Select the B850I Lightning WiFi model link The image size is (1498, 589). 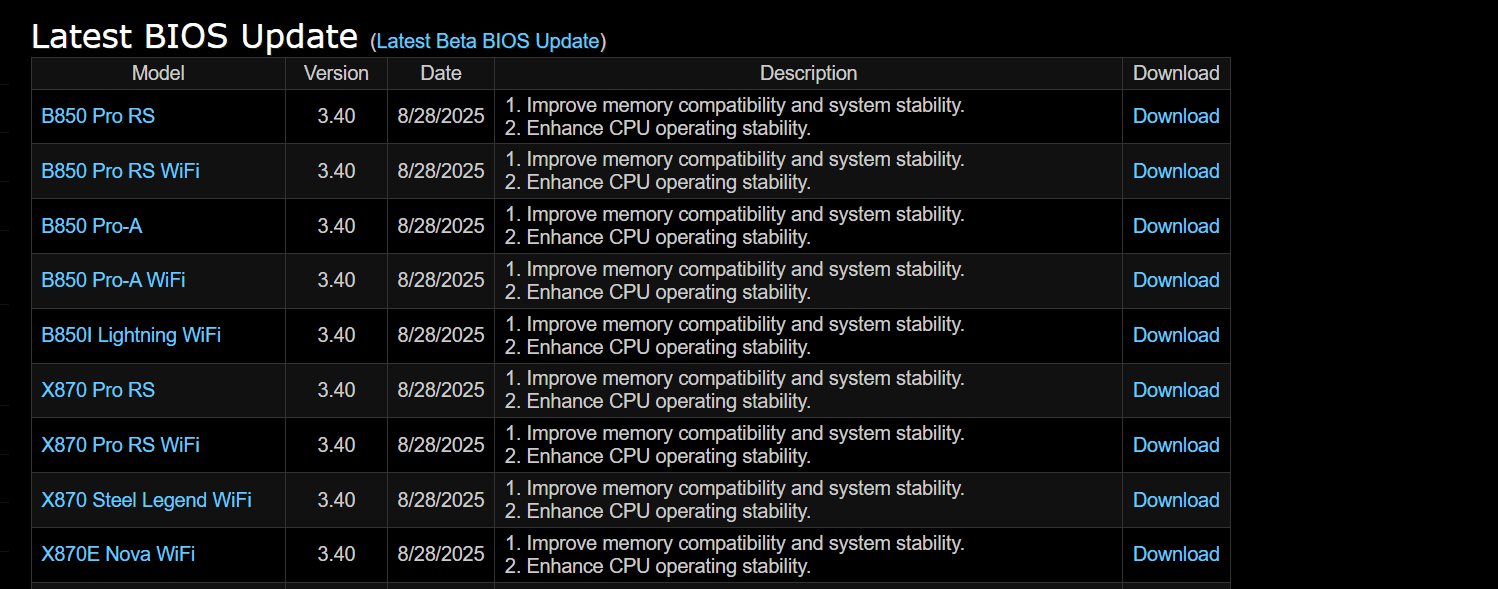click(131, 335)
